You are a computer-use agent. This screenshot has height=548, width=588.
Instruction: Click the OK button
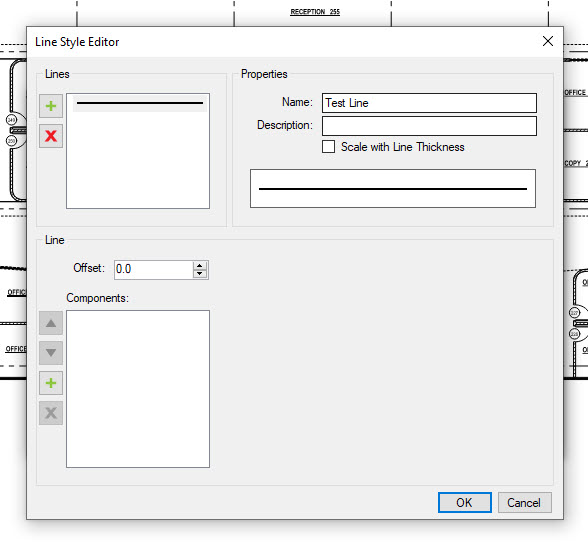pyautogui.click(x=465, y=502)
